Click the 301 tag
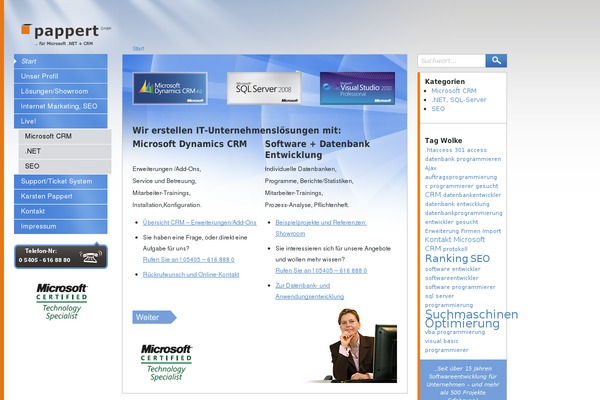This screenshot has height=400, width=600. 460,150
